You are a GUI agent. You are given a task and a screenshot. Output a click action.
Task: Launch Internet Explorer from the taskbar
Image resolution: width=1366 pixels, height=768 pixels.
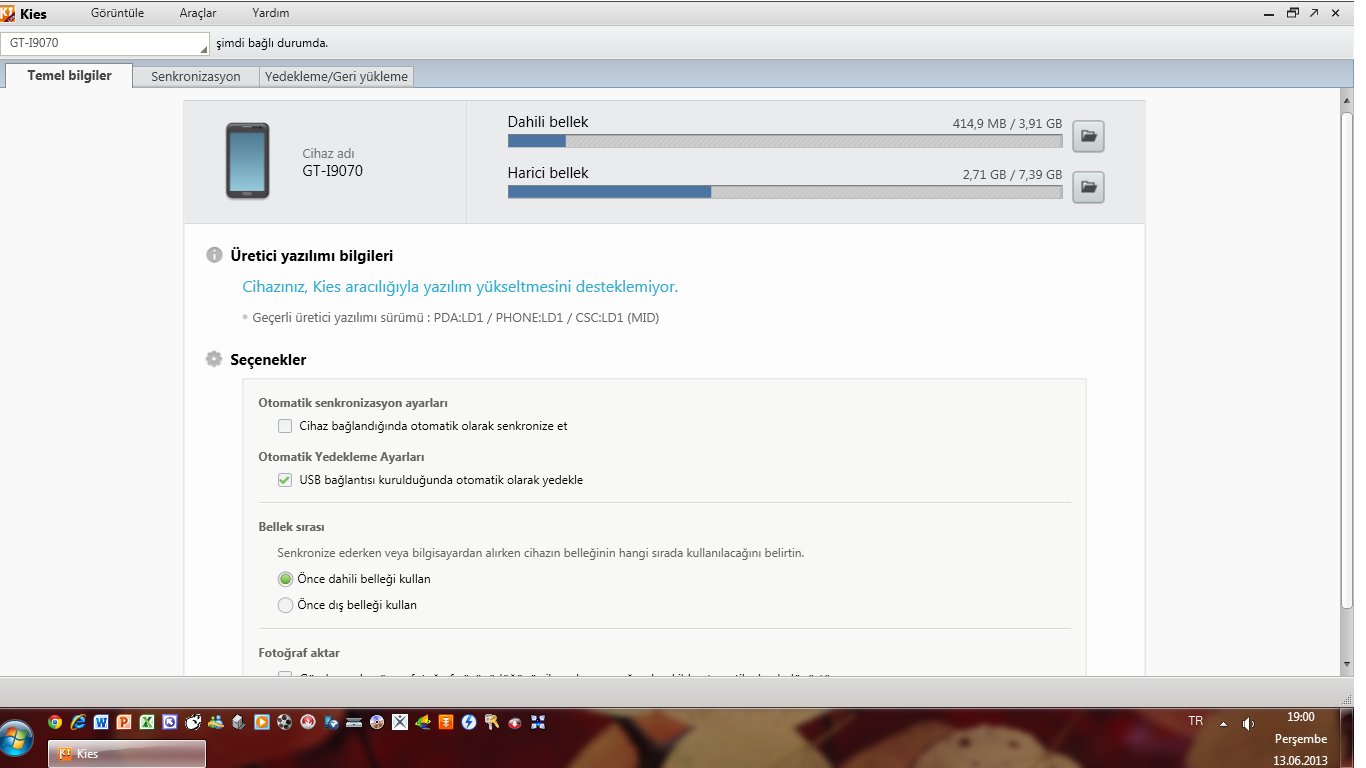pos(78,721)
